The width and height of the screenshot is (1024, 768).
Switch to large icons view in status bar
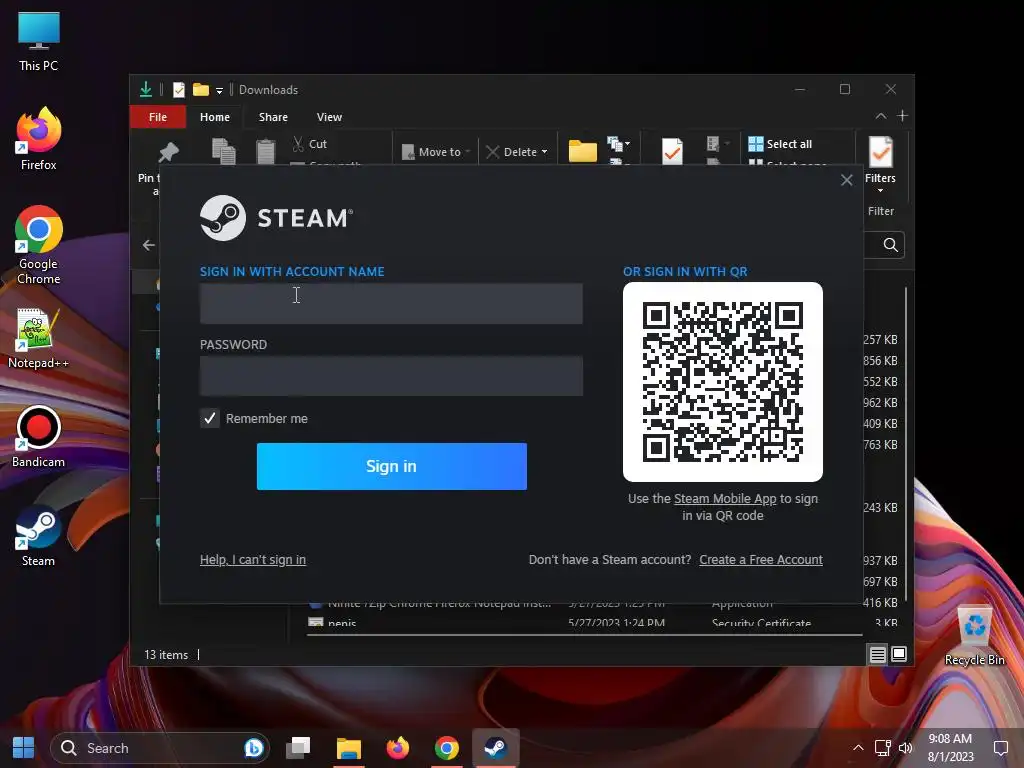(x=899, y=654)
